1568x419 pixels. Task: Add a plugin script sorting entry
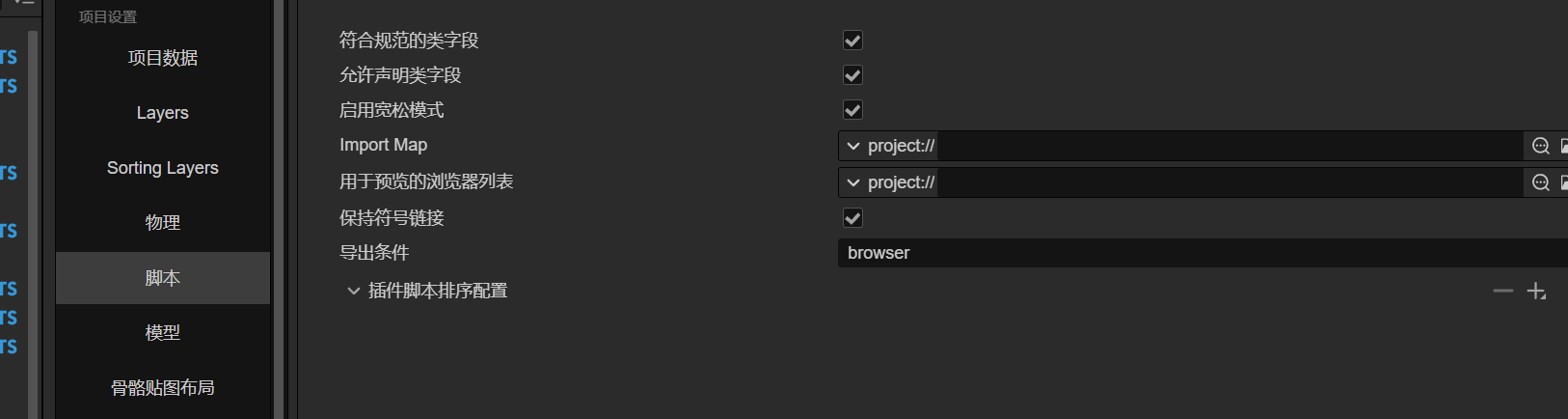1536,291
